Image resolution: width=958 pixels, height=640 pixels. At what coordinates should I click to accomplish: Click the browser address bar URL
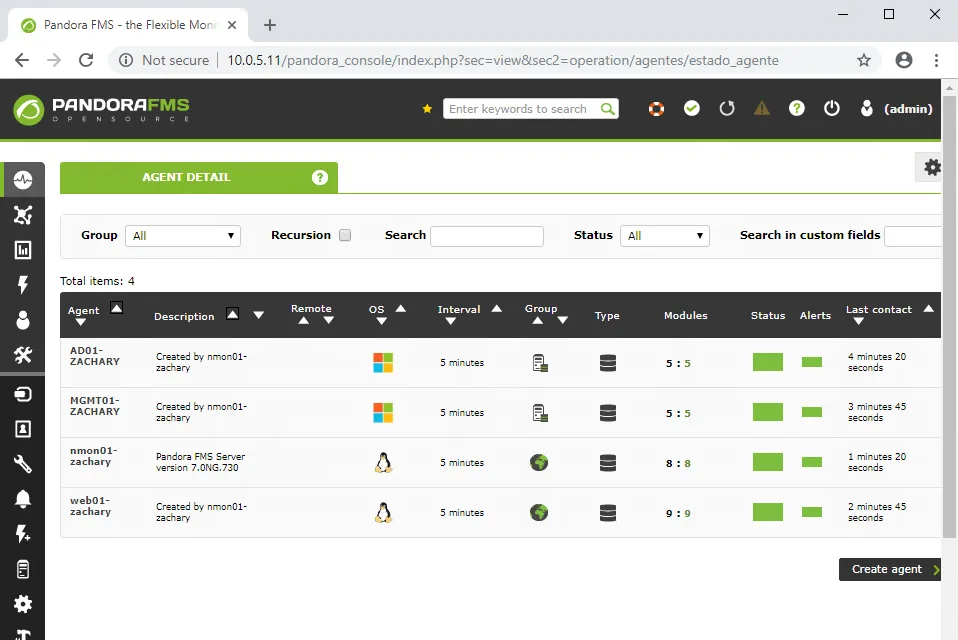(x=503, y=60)
